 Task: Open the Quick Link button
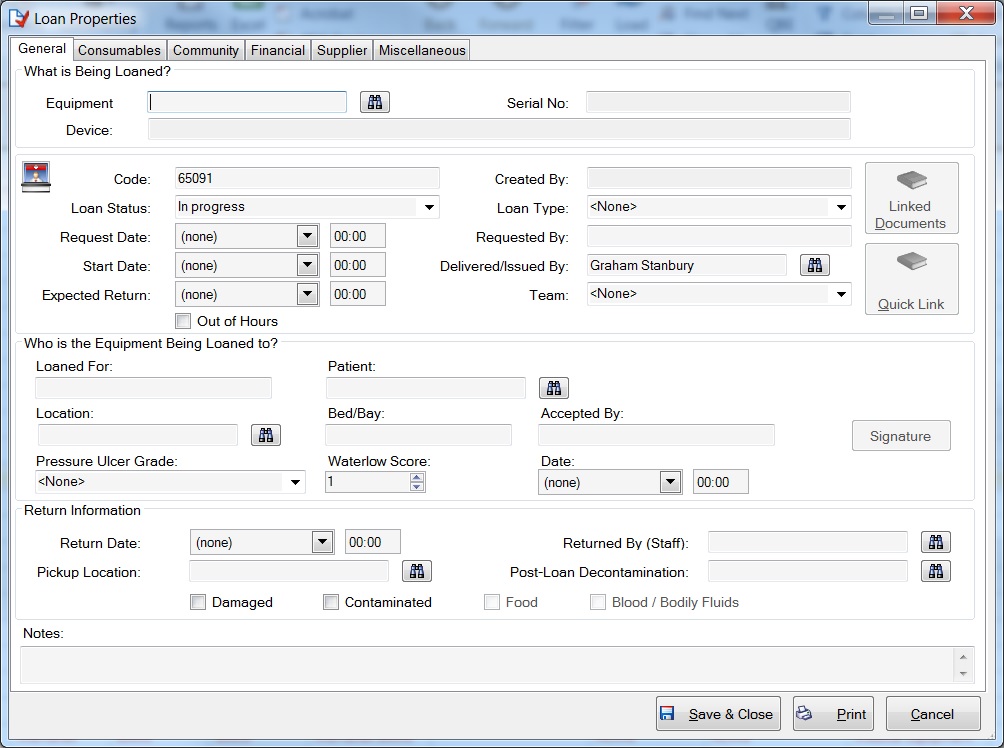[x=911, y=279]
